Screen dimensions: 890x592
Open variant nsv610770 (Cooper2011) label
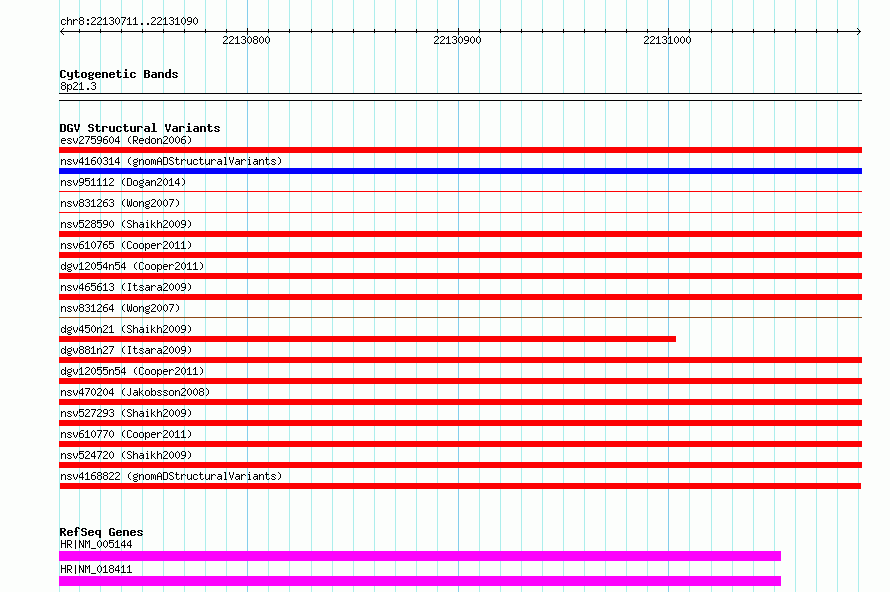[x=126, y=434]
